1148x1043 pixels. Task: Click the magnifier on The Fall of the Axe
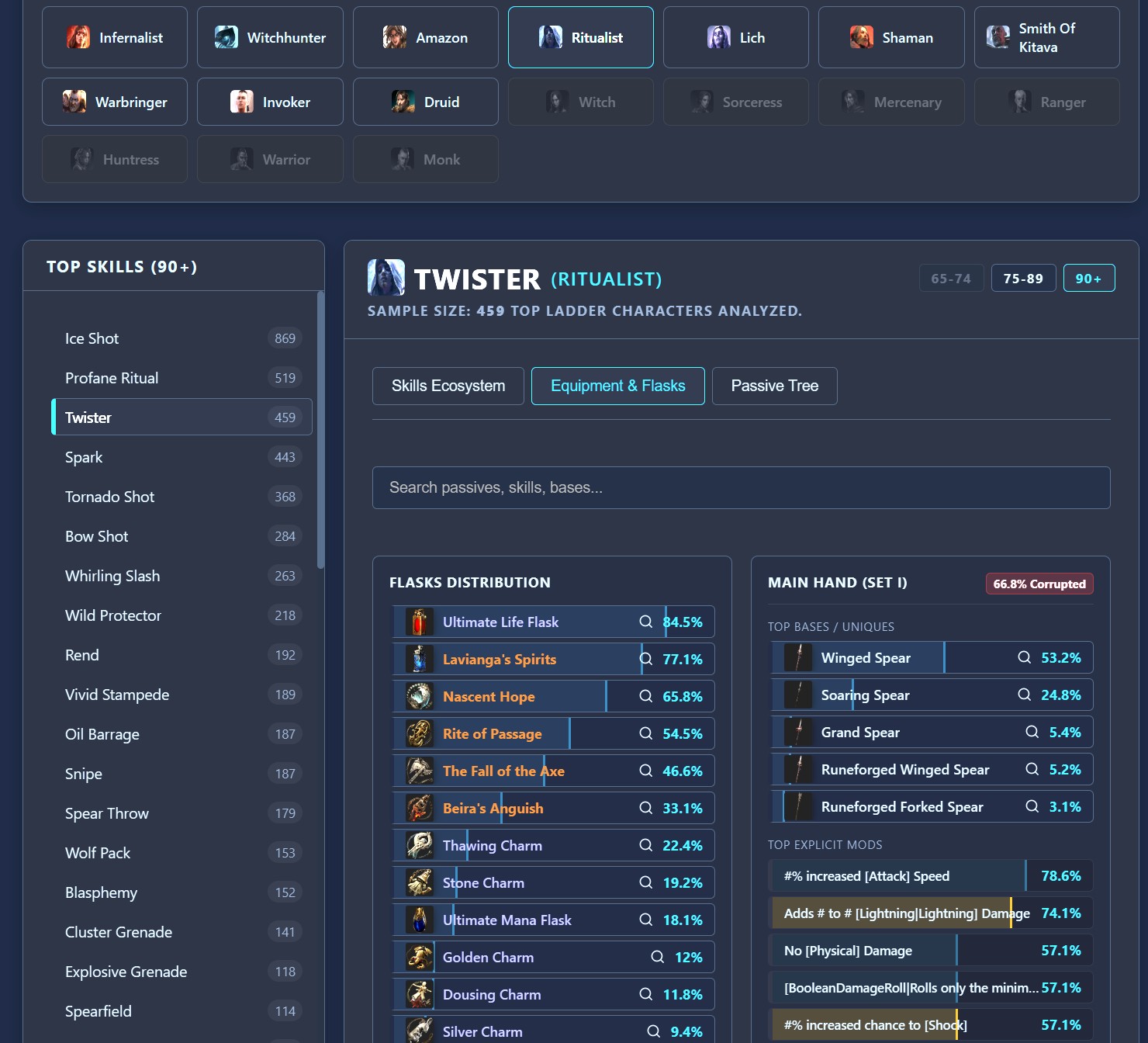coord(645,771)
